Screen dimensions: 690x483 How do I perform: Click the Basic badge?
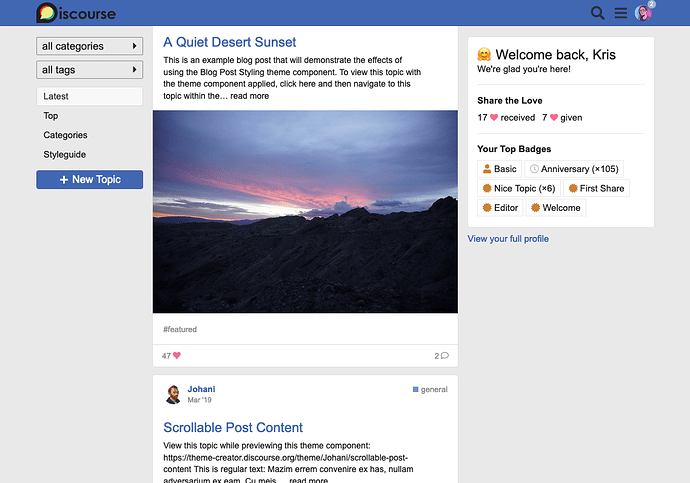(499, 169)
